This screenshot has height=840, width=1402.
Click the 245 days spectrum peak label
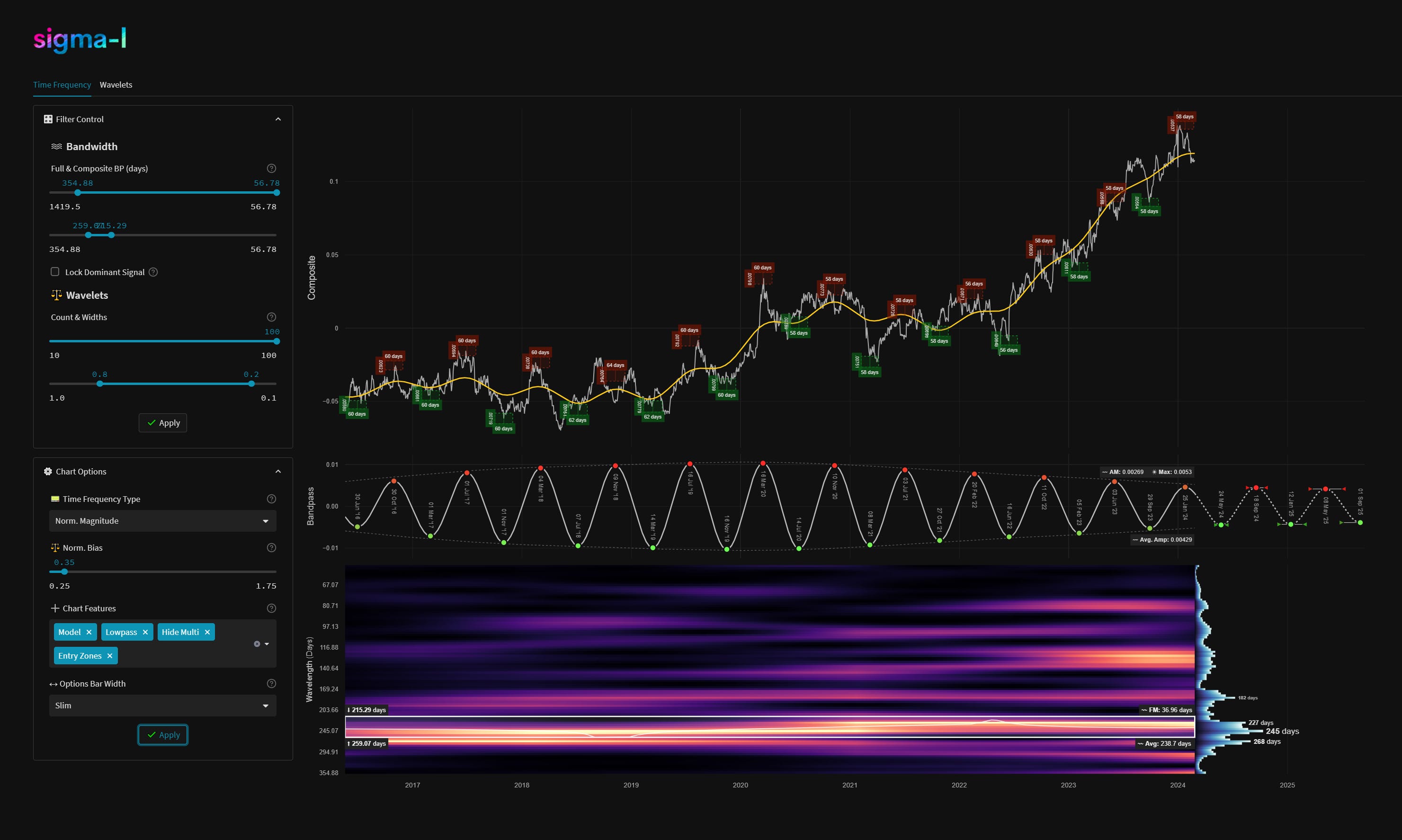(x=1283, y=732)
